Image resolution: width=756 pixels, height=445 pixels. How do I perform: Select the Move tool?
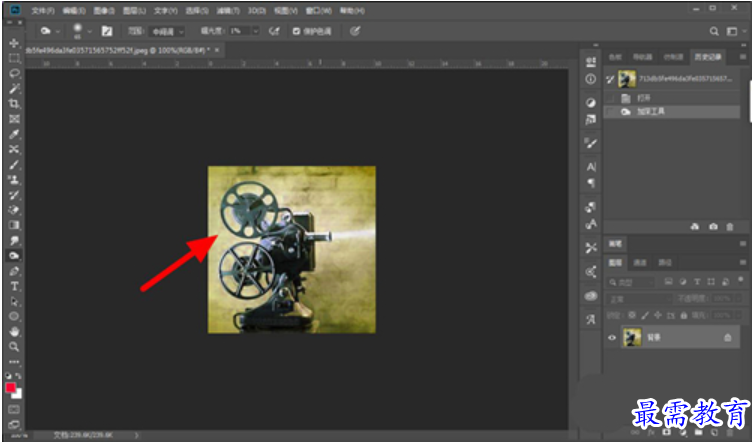point(14,43)
